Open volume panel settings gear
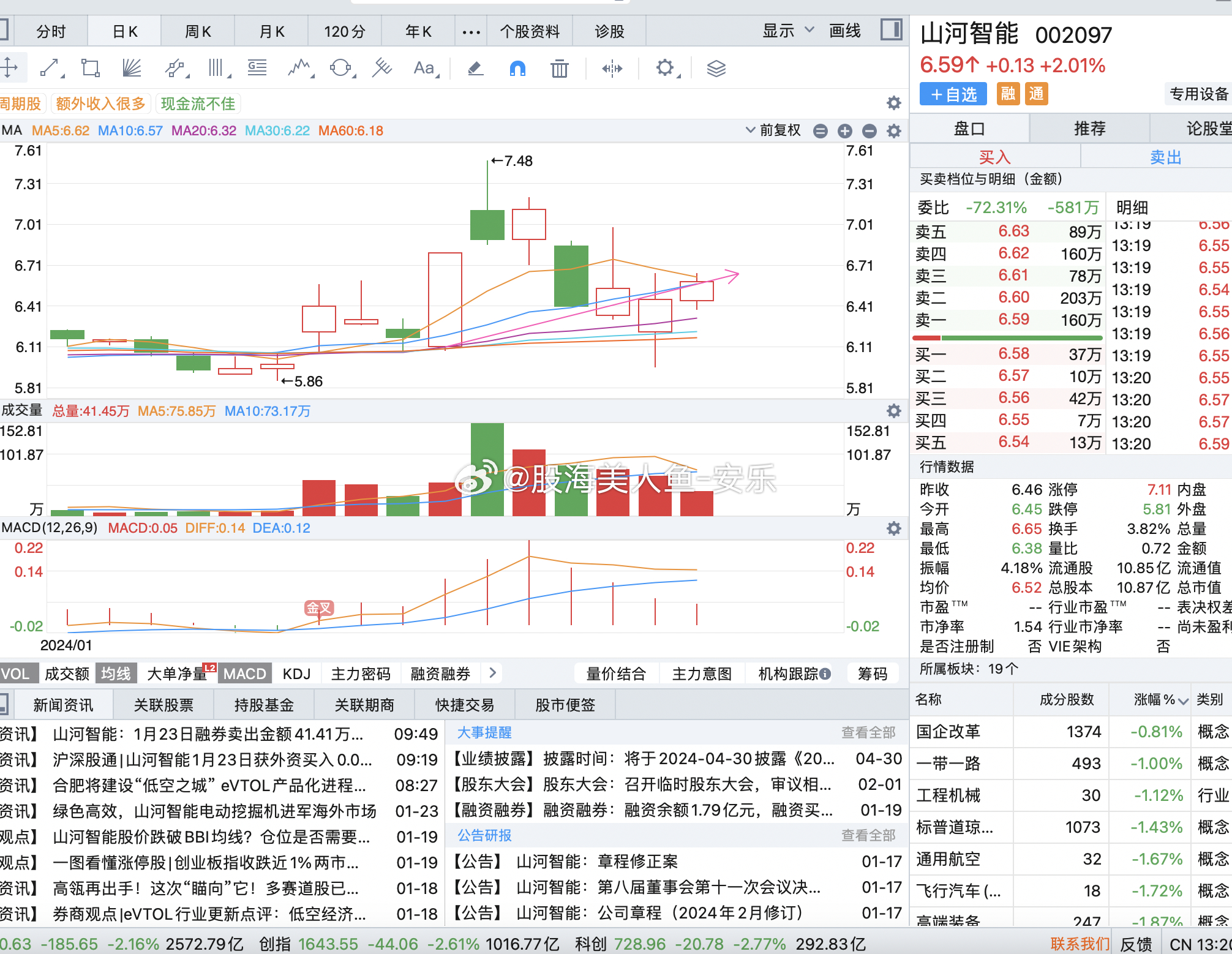Screen dimensions: 1232x954 pyautogui.click(x=894, y=411)
